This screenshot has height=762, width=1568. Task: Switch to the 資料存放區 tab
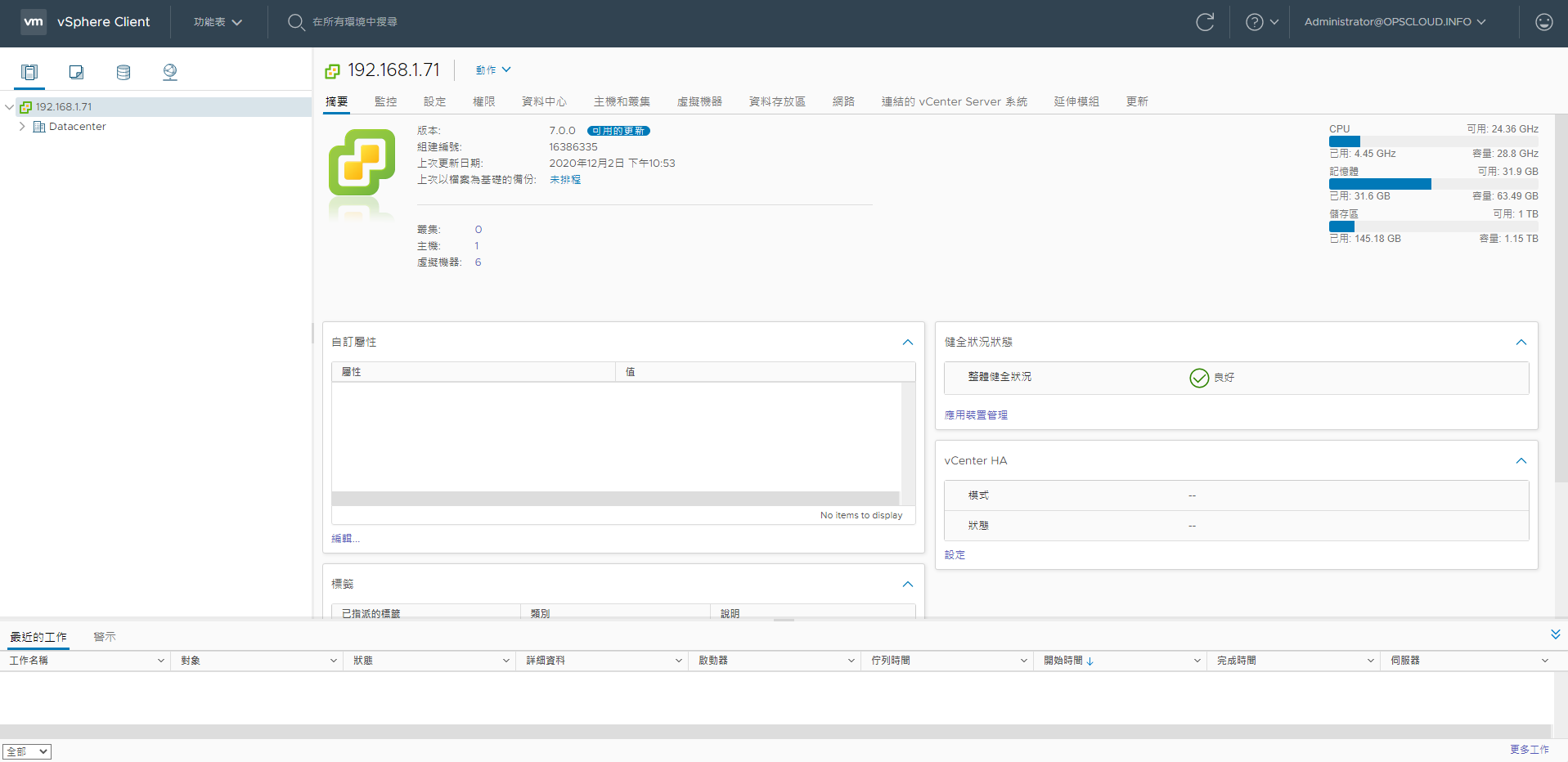(x=777, y=101)
